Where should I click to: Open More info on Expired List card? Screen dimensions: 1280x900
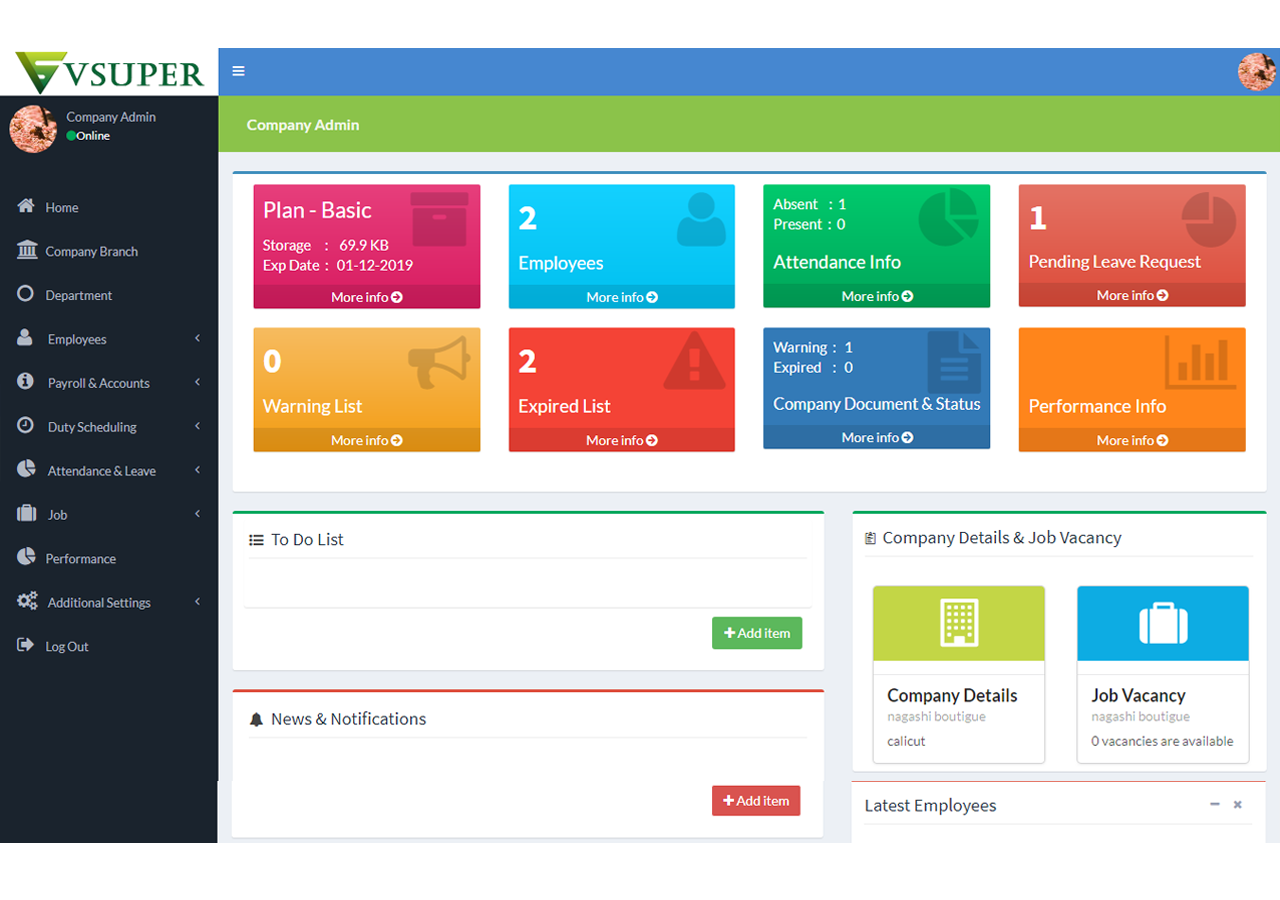pos(621,441)
